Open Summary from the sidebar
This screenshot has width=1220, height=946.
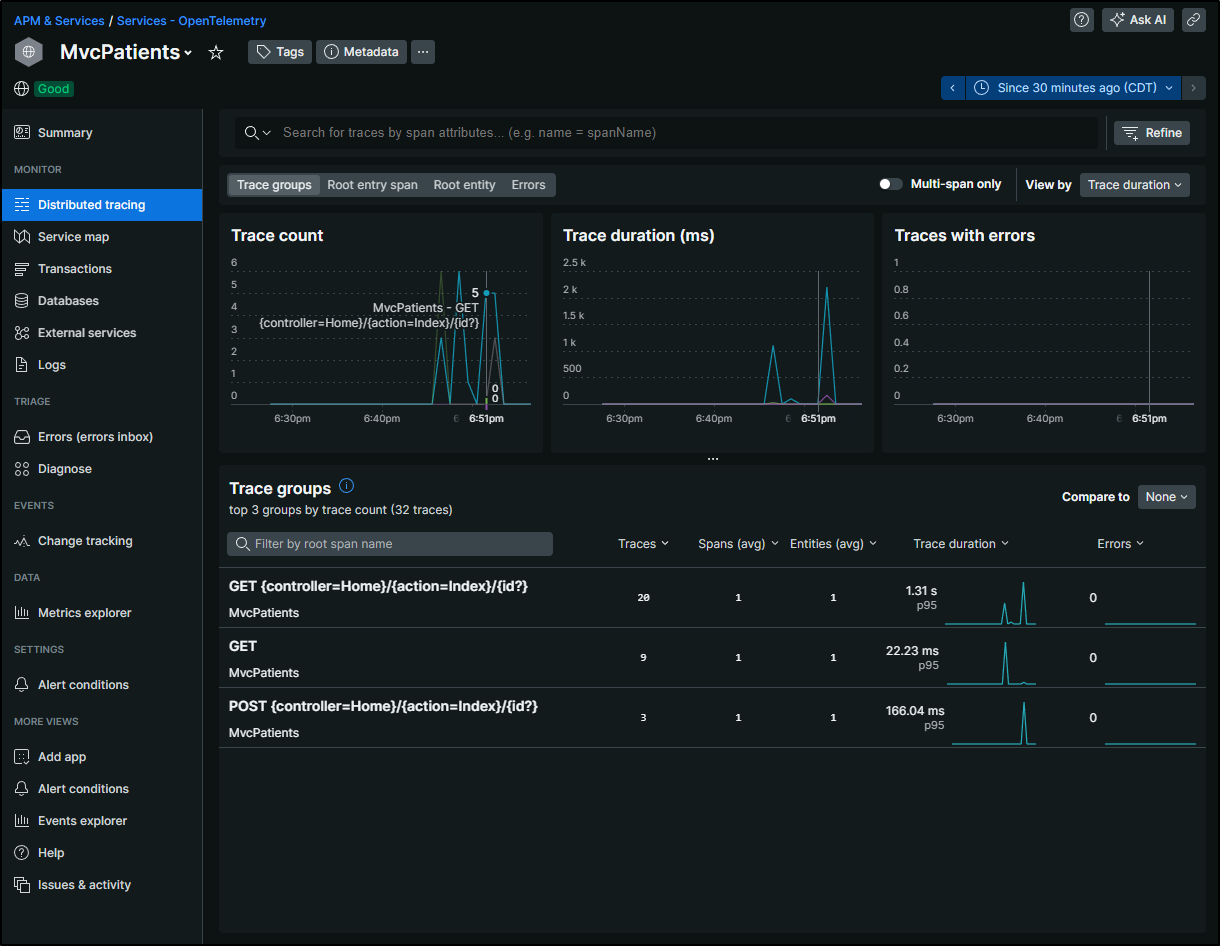[101, 133]
